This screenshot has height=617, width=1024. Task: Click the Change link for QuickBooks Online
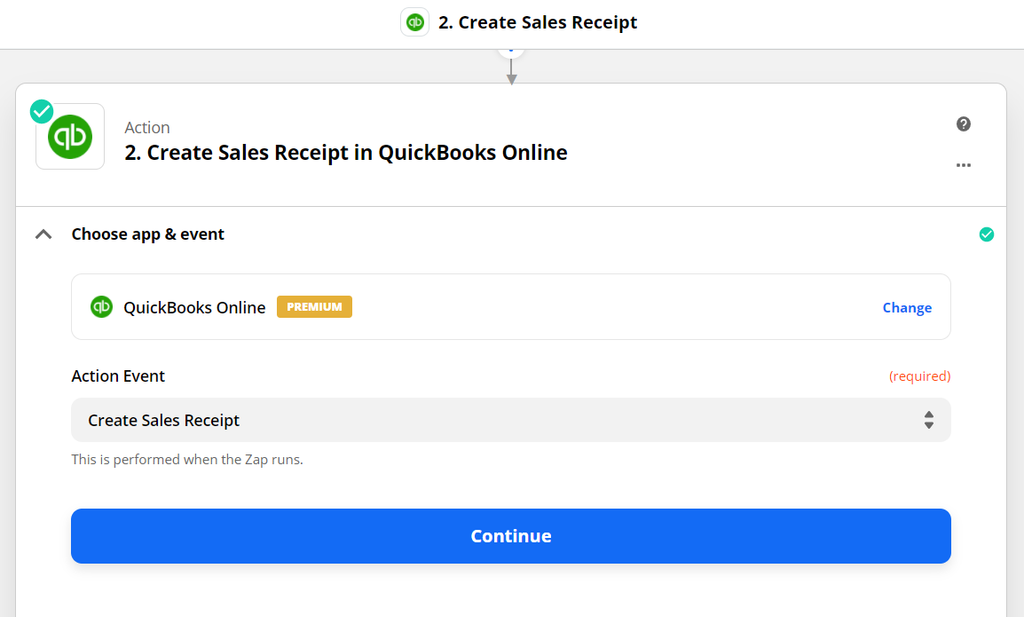click(x=906, y=307)
